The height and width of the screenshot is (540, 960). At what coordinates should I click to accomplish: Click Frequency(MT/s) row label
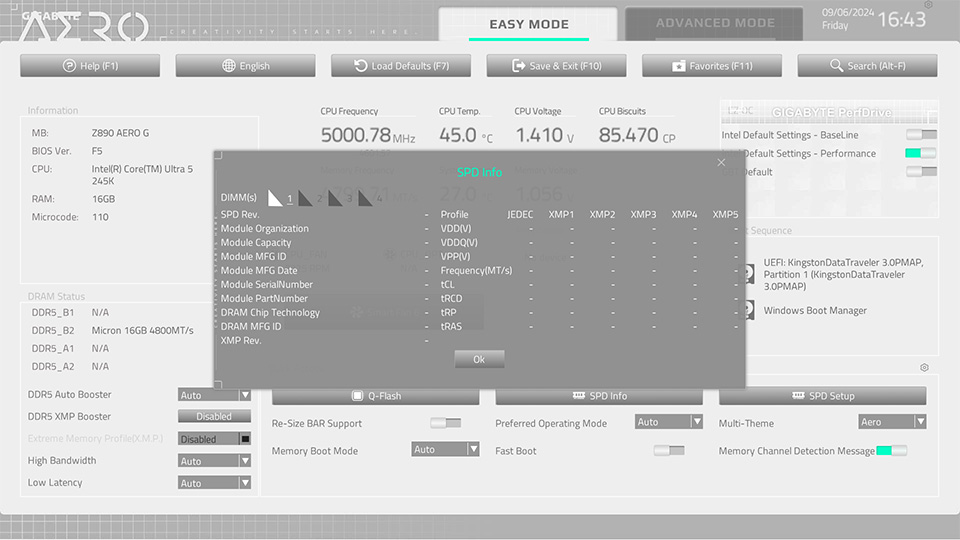(476, 271)
